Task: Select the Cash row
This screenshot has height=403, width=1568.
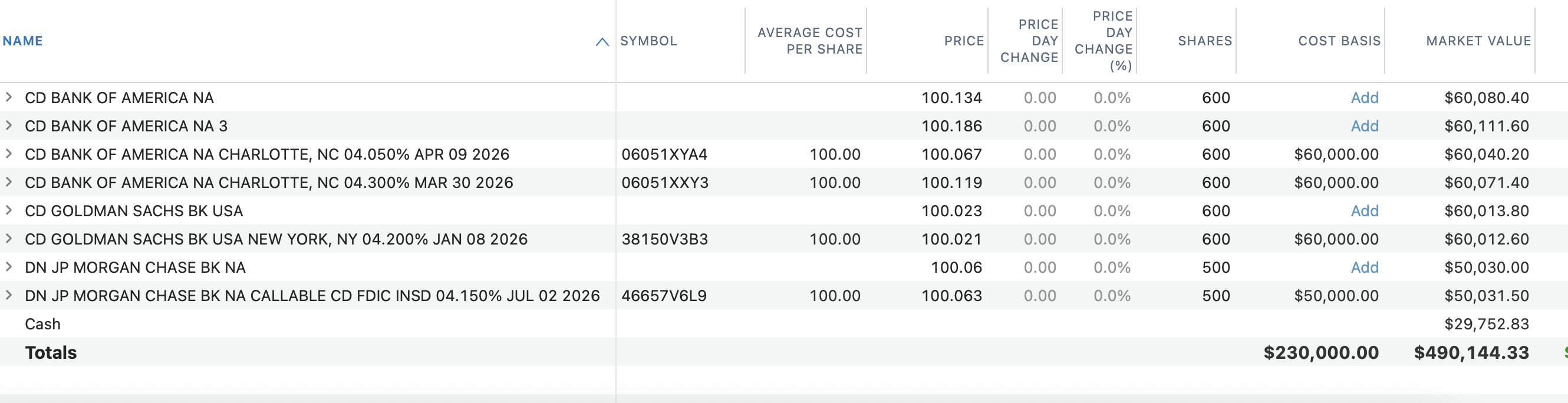Action: [x=42, y=324]
